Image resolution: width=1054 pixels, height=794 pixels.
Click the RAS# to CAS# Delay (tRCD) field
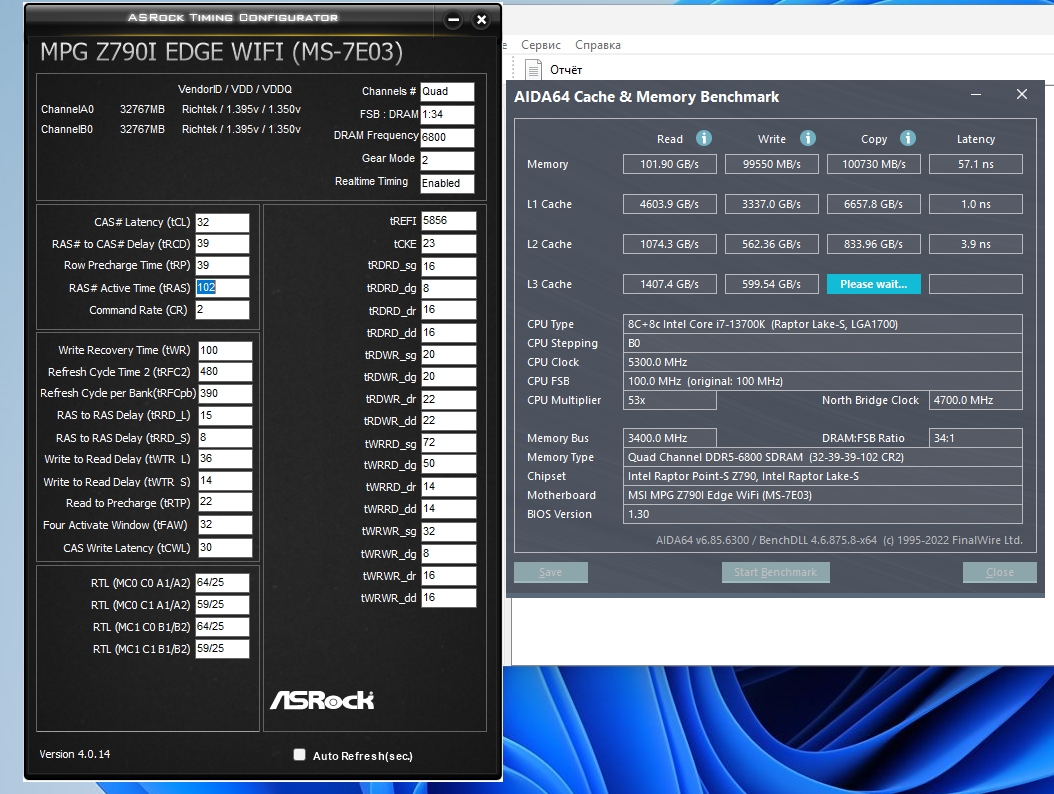pyautogui.click(x=222, y=244)
